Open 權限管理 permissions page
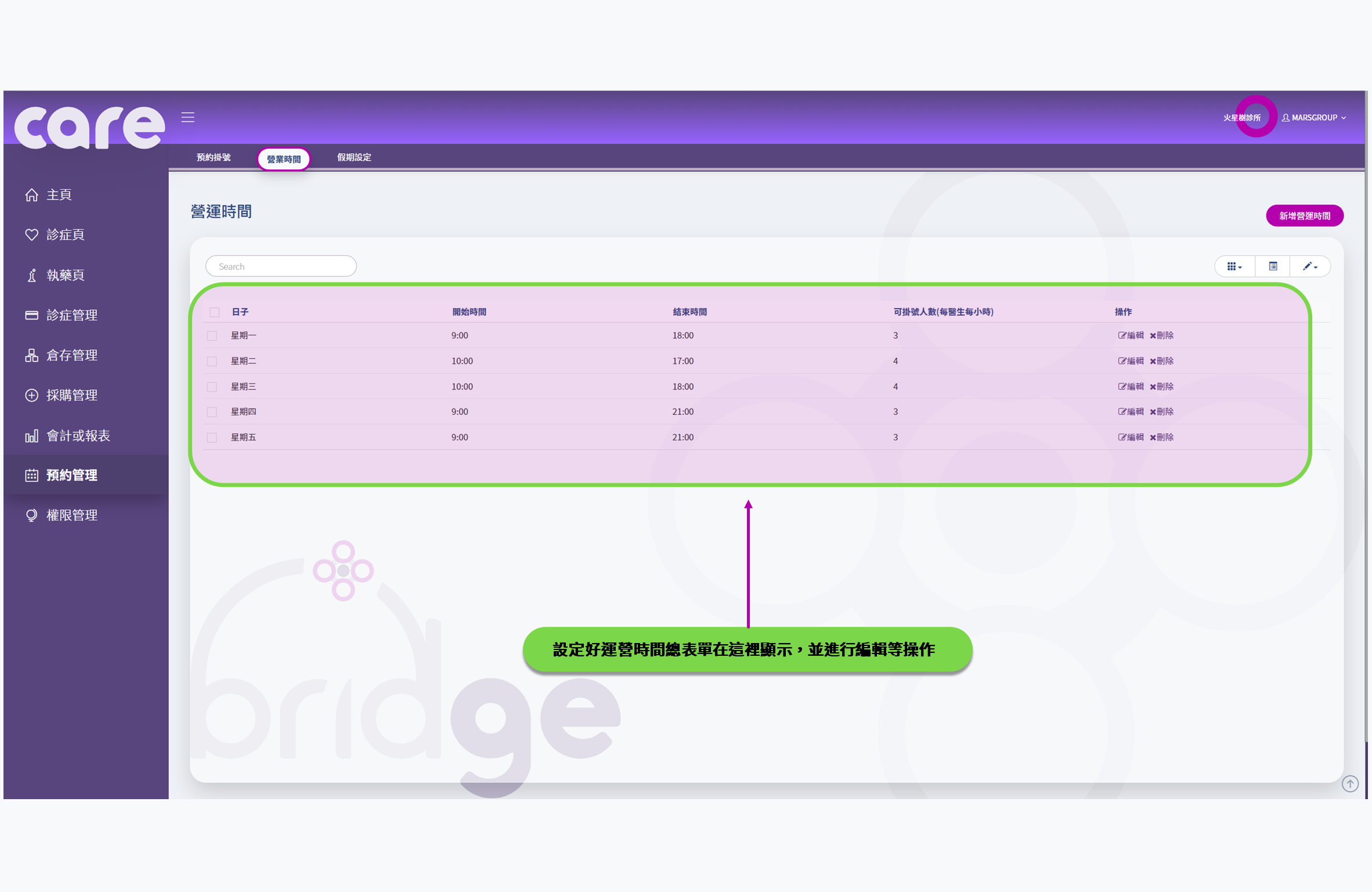Viewport: 1372px width, 892px height. click(72, 515)
